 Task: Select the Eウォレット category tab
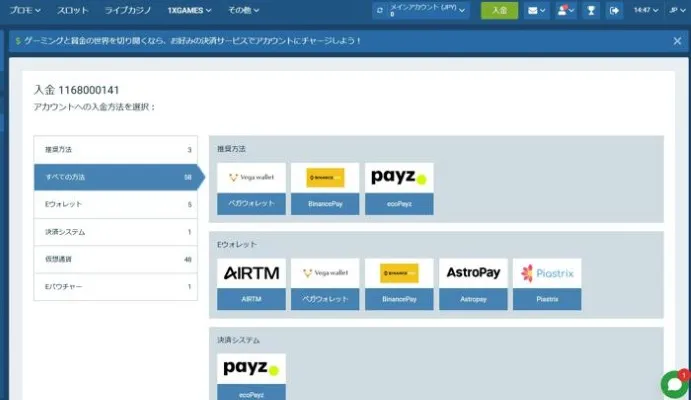click(115, 204)
